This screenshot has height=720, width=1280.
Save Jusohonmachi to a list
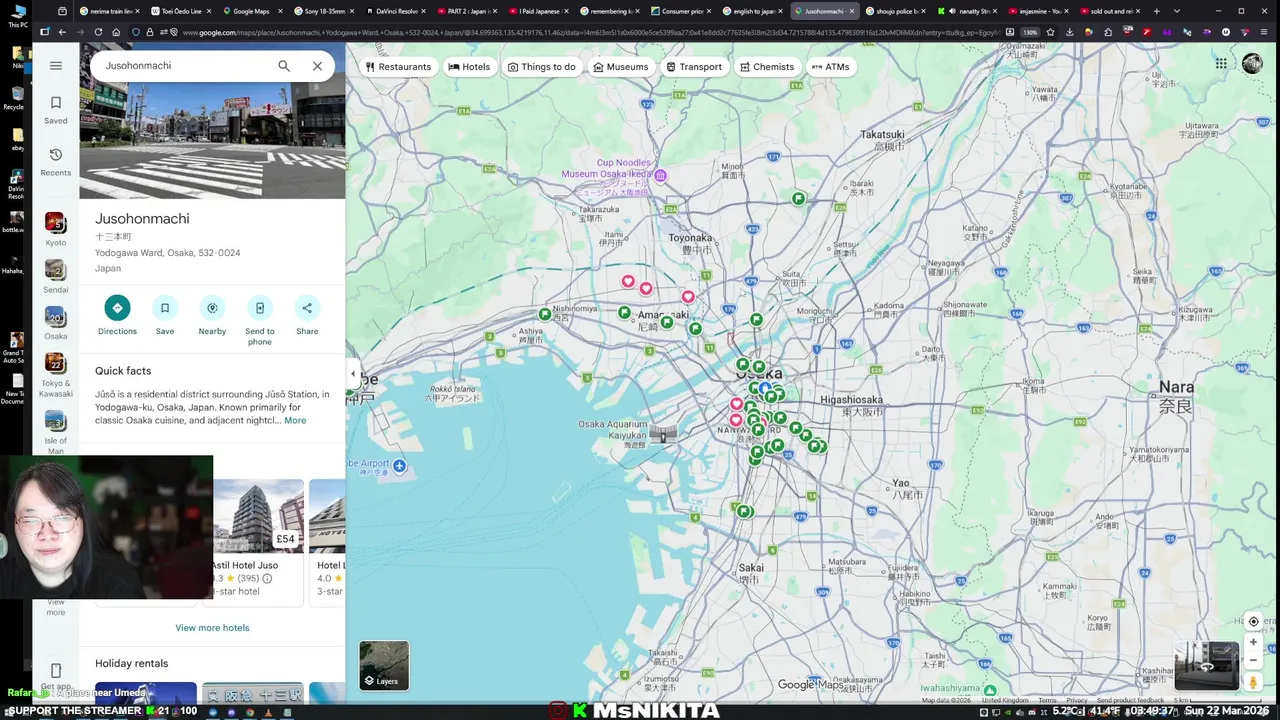click(165, 316)
